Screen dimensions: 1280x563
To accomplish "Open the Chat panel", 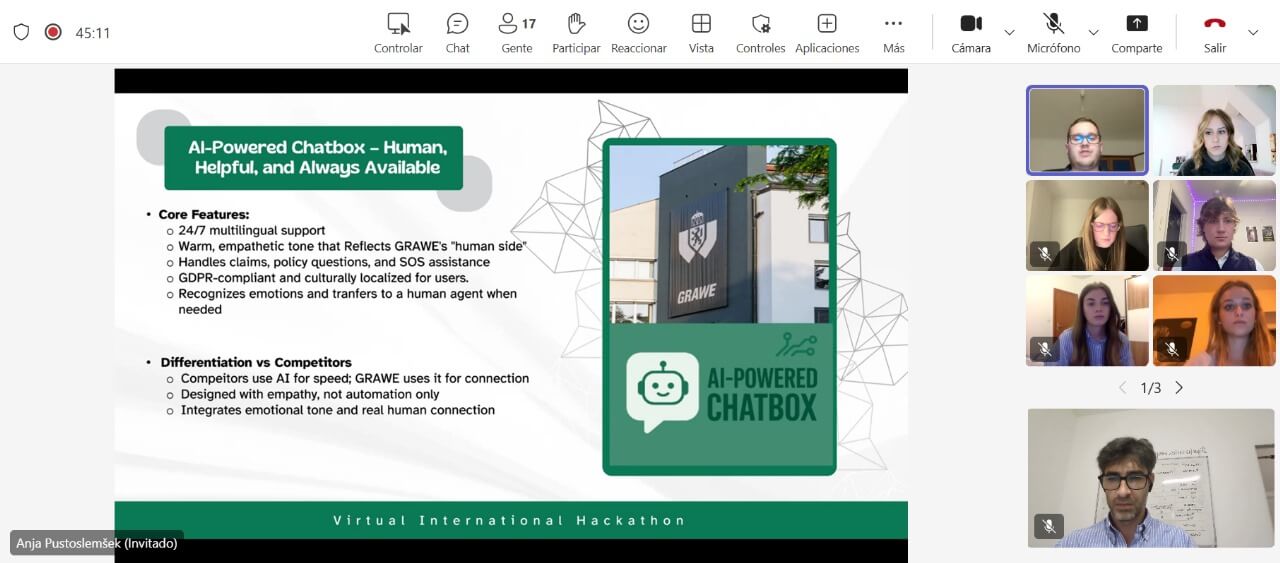I will pos(457,32).
